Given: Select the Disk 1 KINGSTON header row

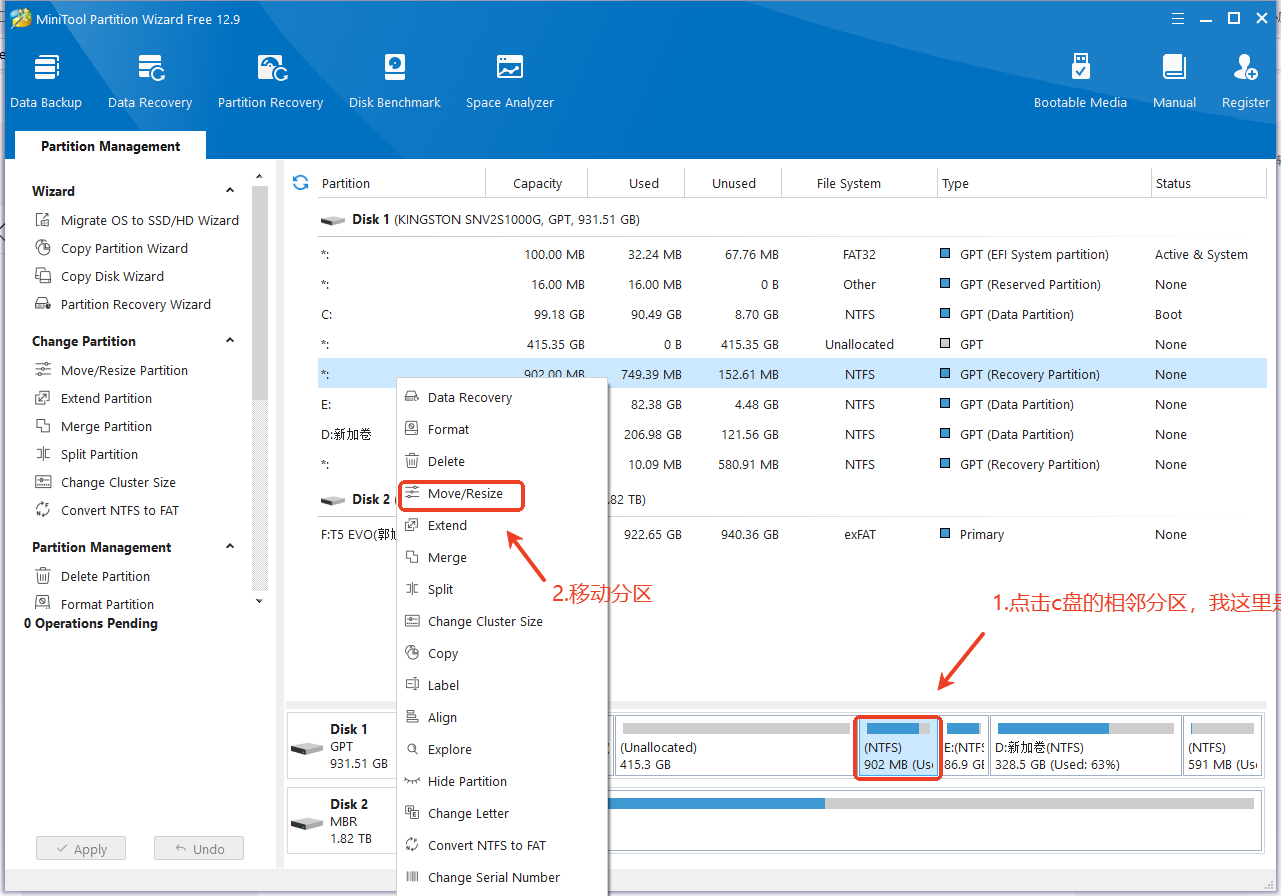Looking at the screenshot, I should [792, 219].
